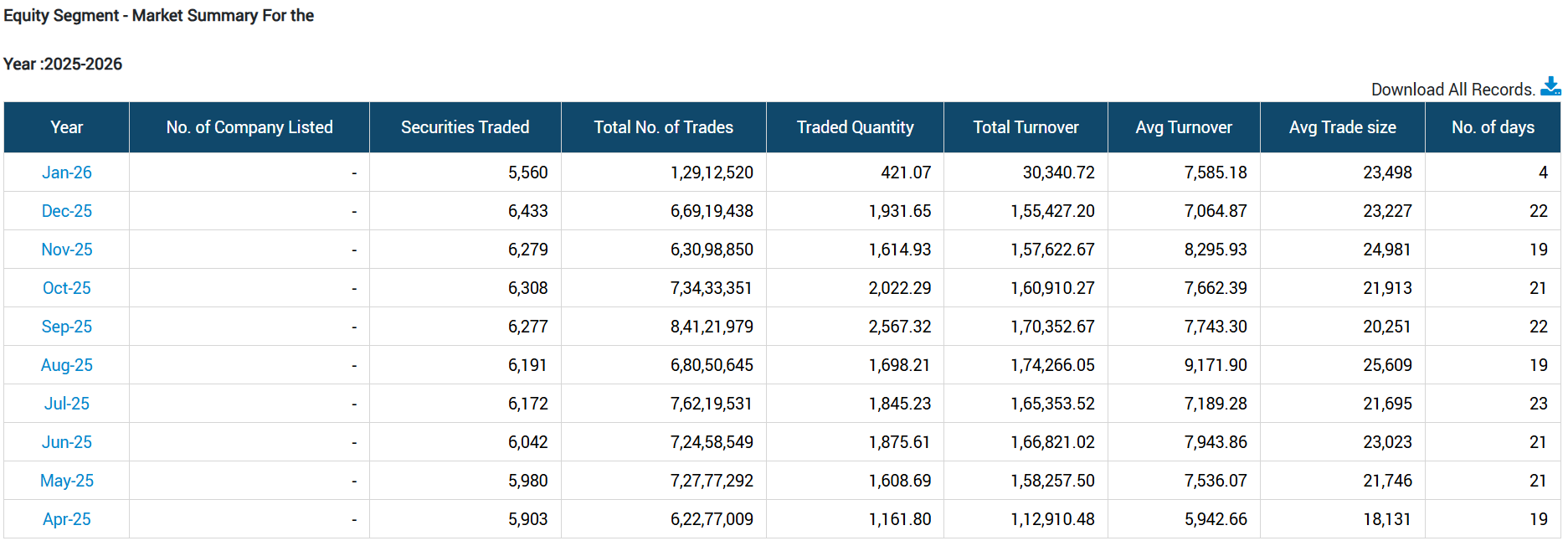
Task: Click the Traded Quantity column header
Action: pos(855,127)
